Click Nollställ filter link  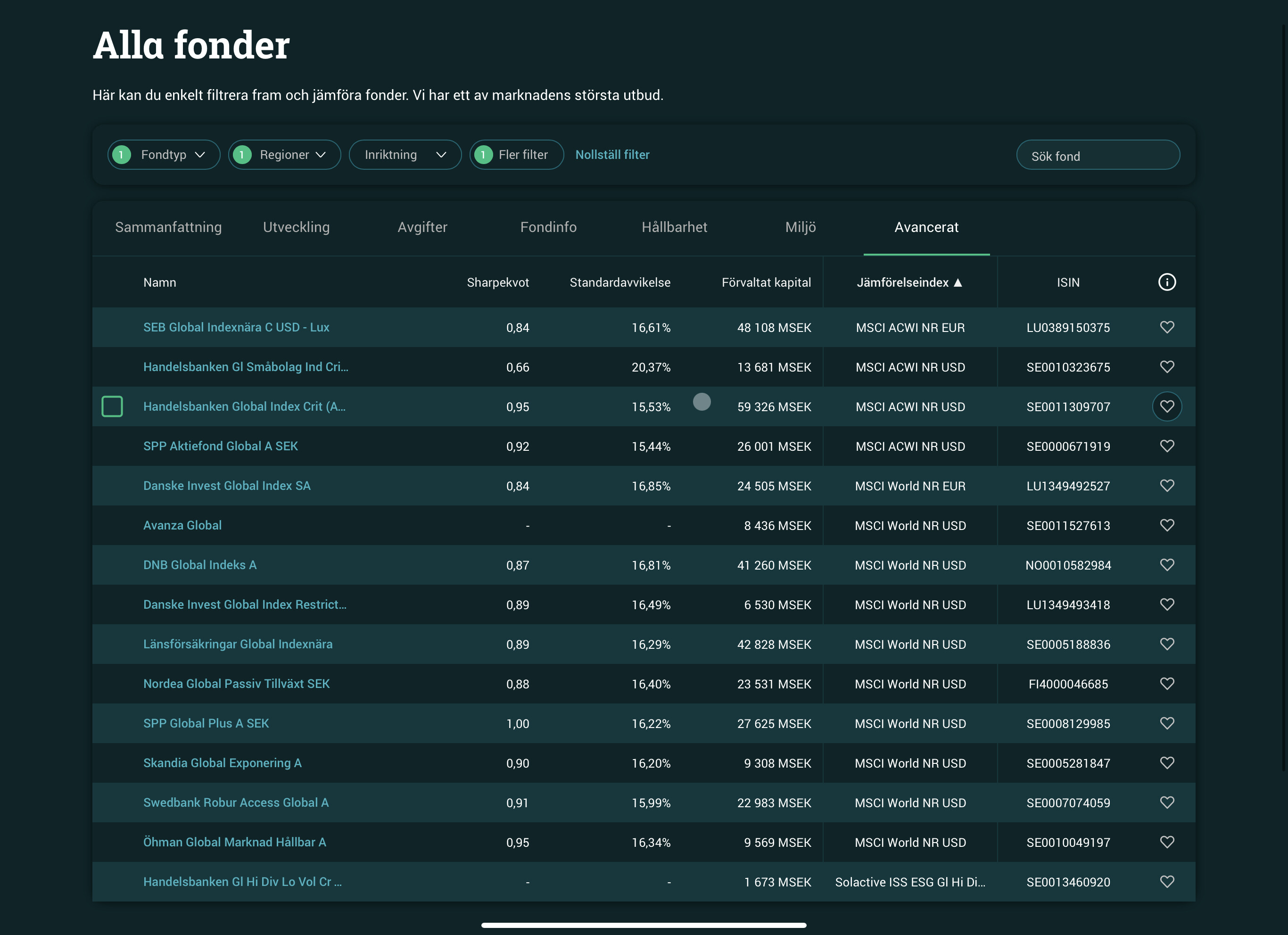tap(612, 155)
